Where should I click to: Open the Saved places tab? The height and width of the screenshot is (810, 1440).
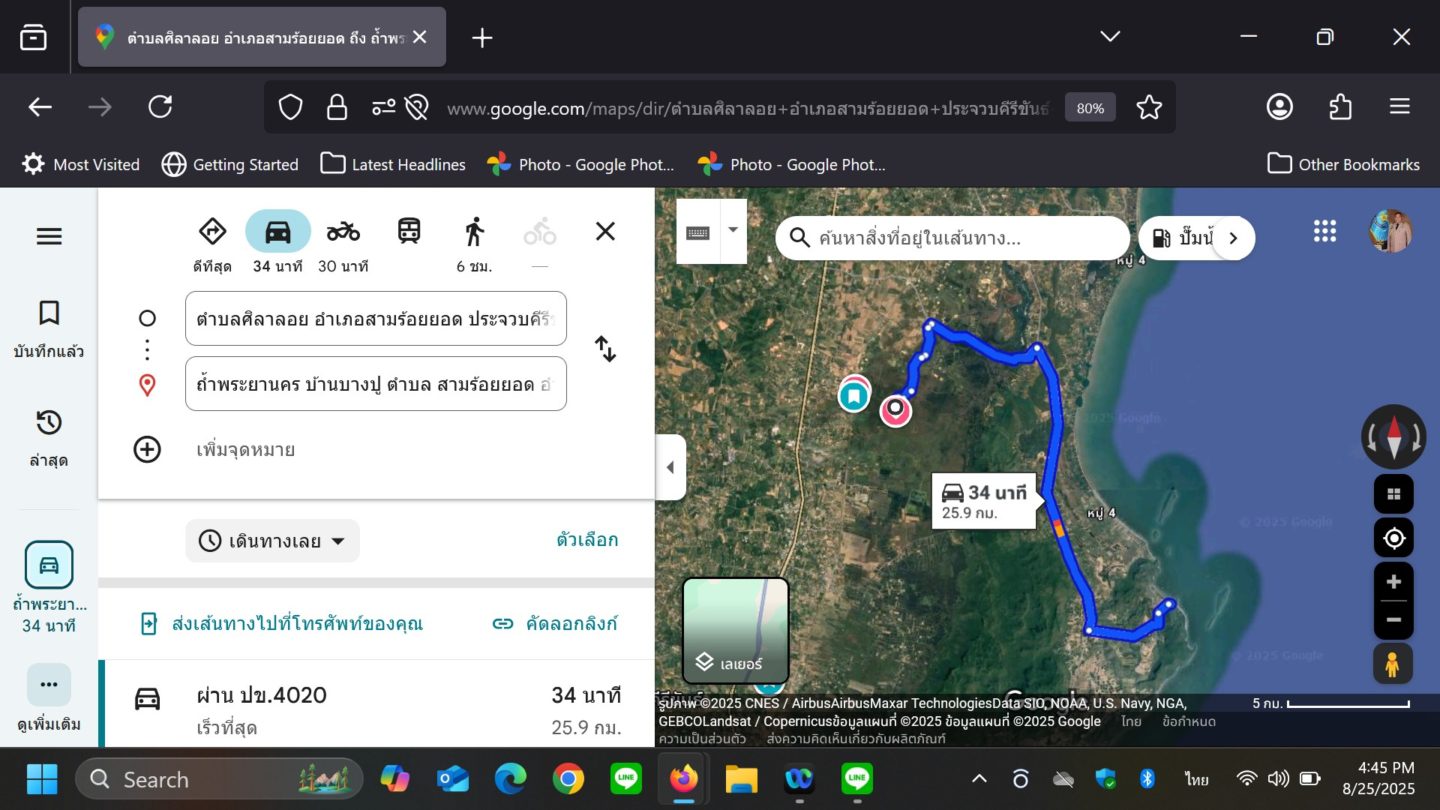tap(49, 328)
